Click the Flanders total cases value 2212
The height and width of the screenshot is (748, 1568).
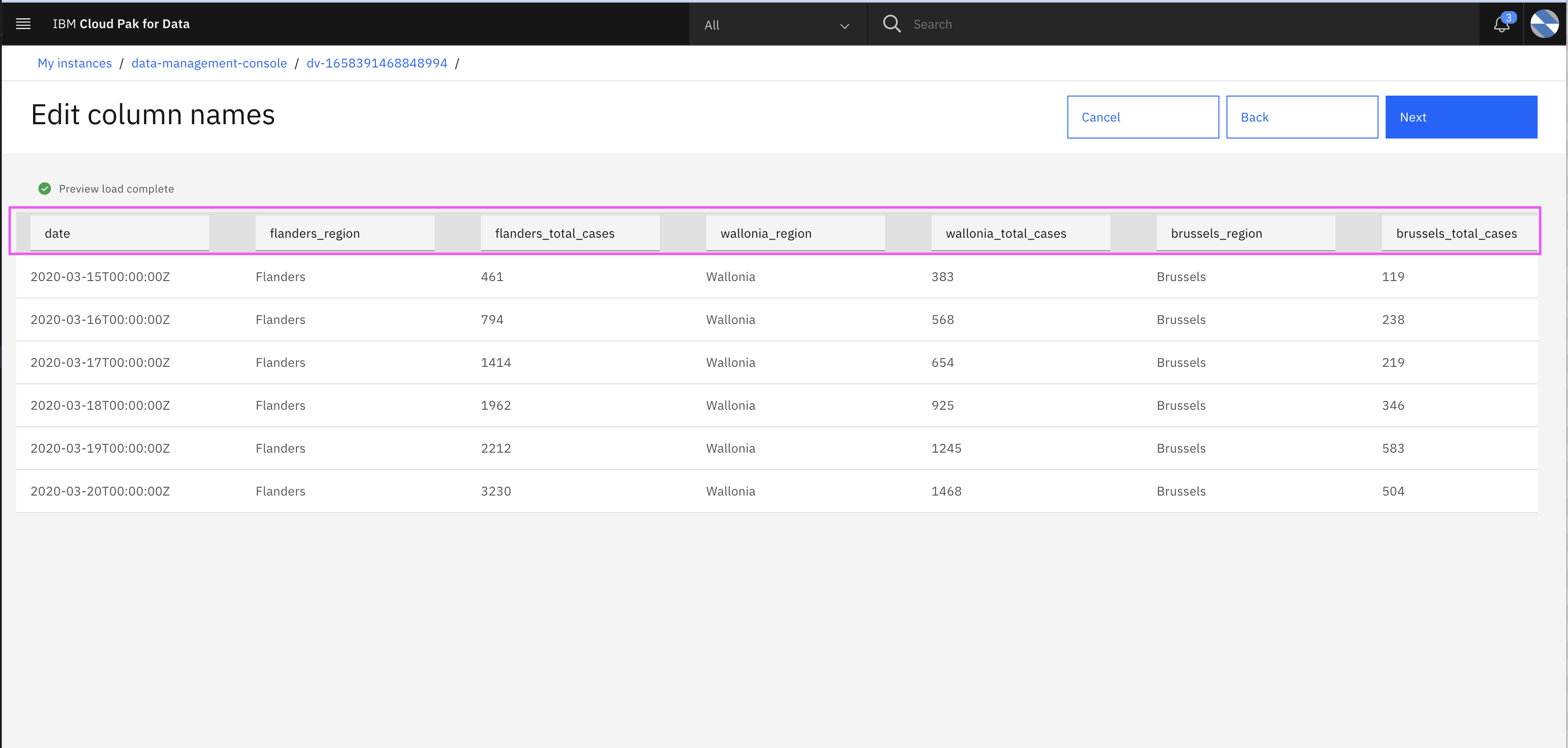tap(496, 449)
